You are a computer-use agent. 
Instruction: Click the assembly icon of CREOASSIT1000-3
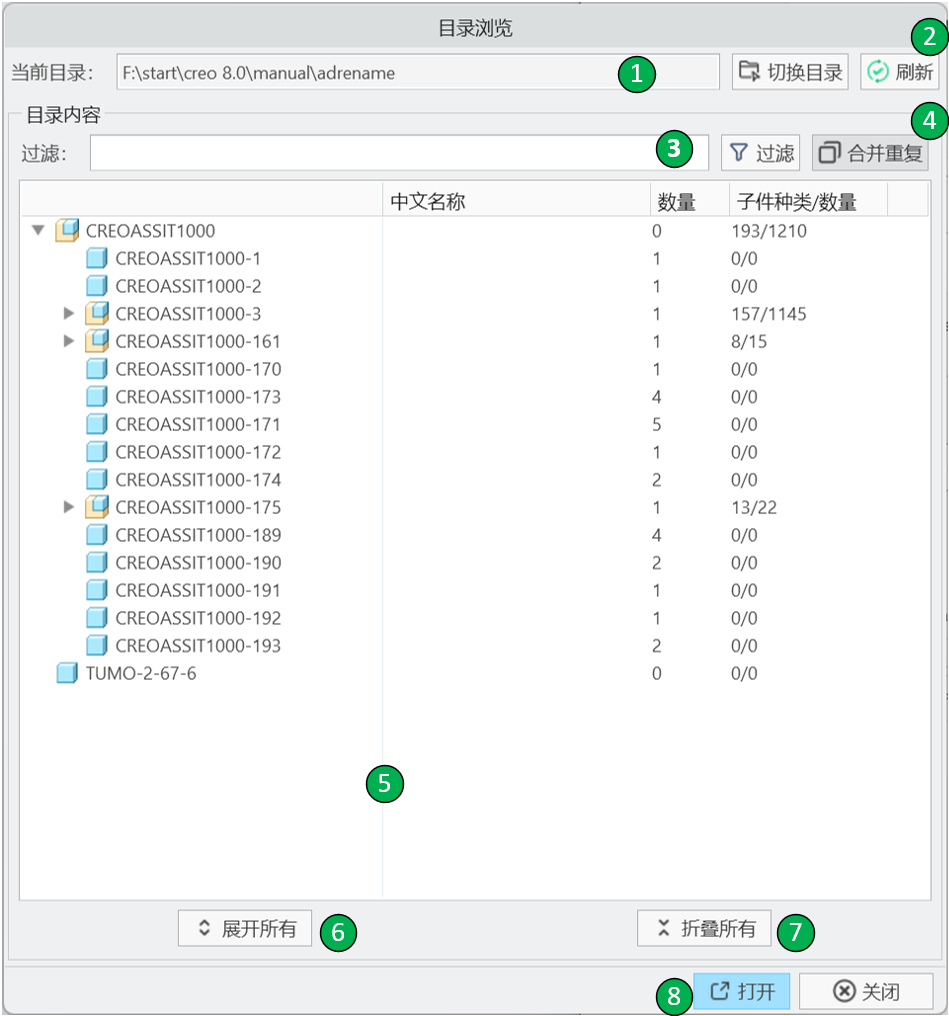96,314
